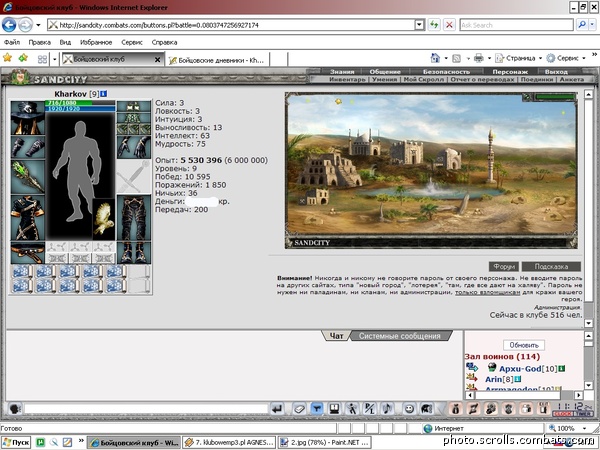This screenshot has height=450, width=600.
Task: Open the Избранное menu
Action: click(x=96, y=42)
